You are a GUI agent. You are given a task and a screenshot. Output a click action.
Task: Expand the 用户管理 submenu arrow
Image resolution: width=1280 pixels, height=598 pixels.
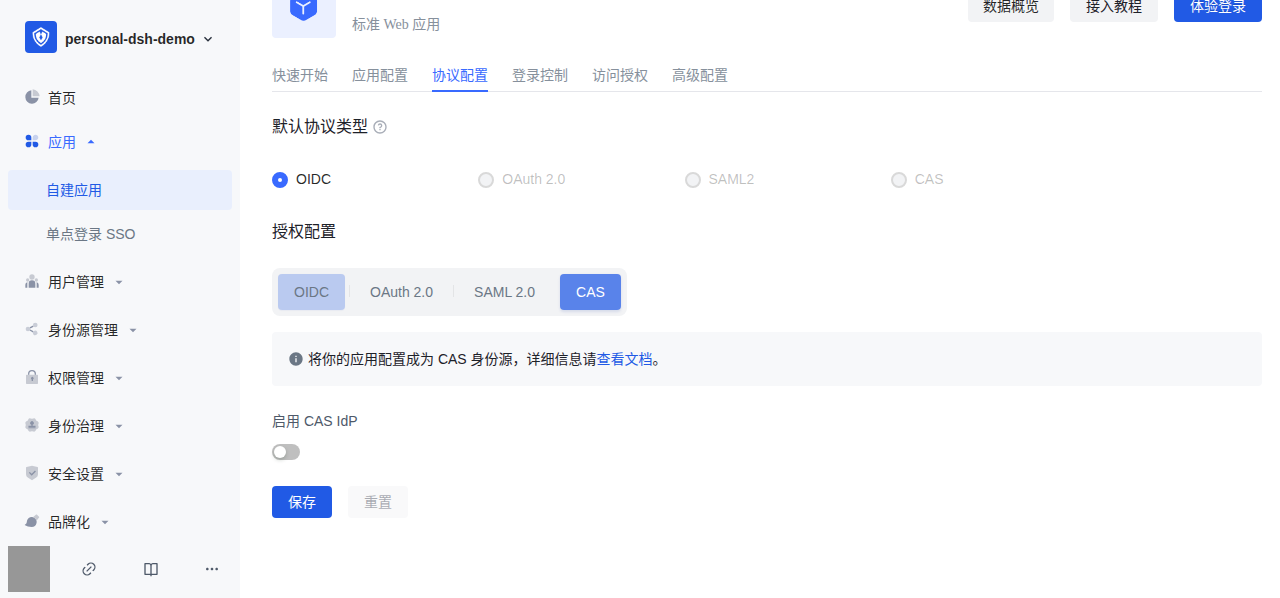[x=119, y=282]
